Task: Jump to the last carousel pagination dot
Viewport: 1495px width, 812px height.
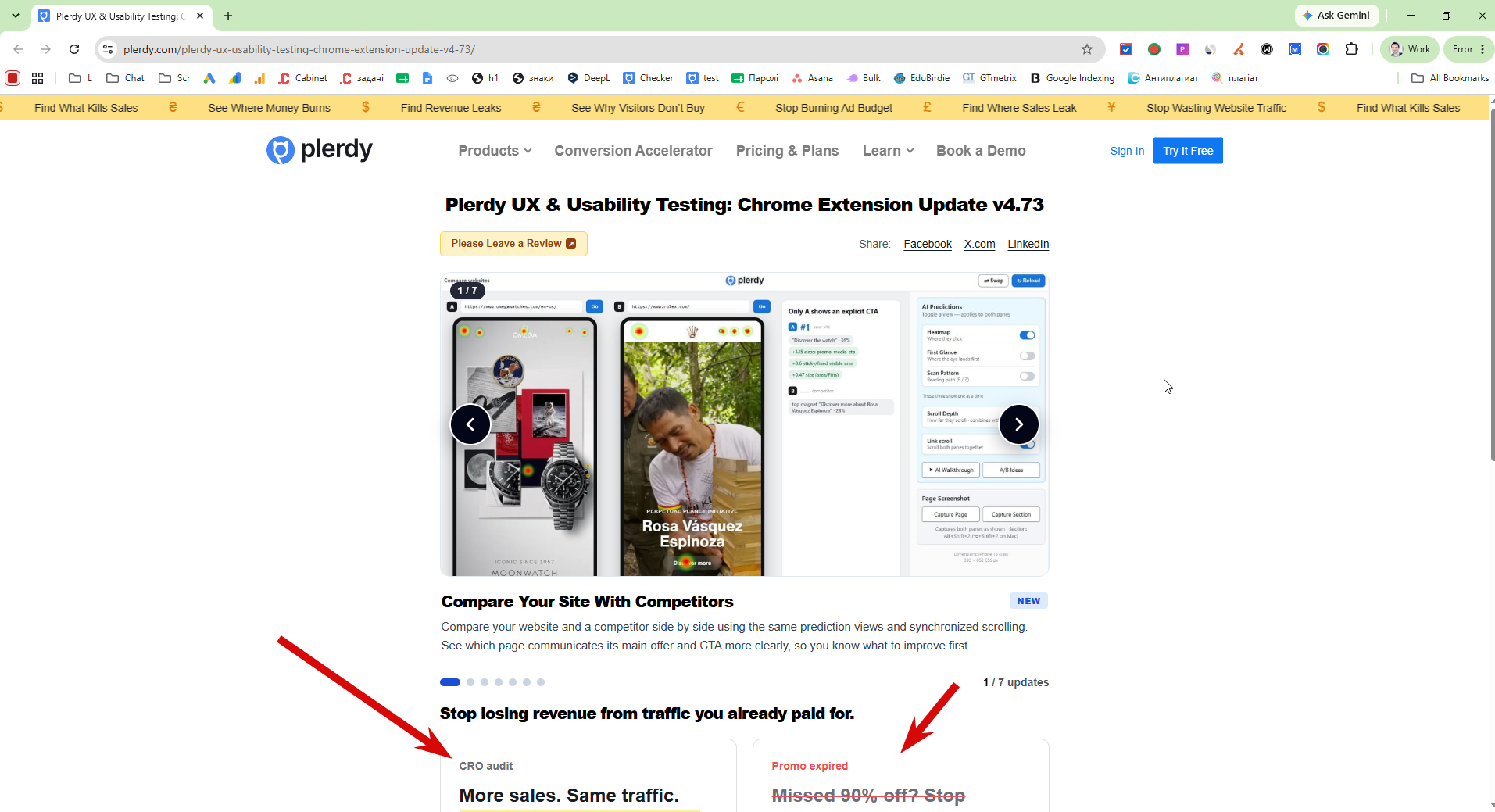Action: (x=541, y=682)
